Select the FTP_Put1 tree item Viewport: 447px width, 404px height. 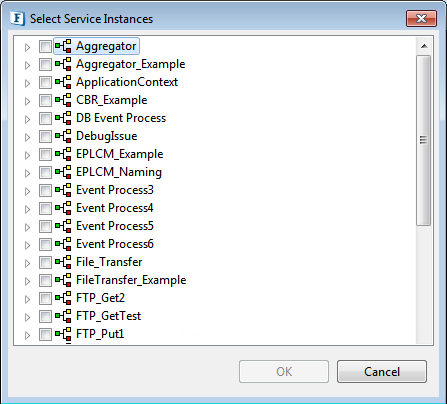click(x=100, y=334)
